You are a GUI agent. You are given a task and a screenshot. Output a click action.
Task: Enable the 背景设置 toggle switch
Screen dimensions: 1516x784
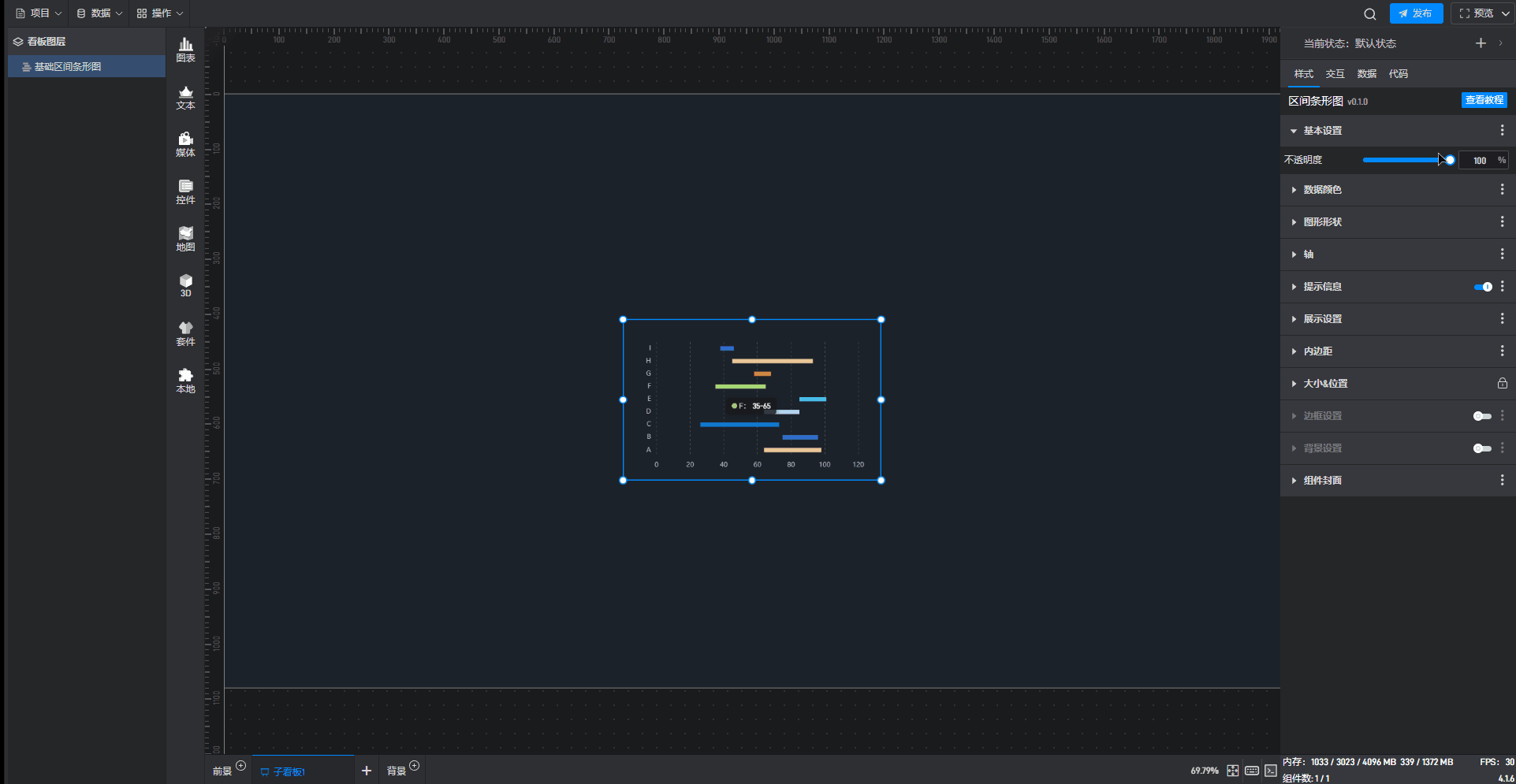click(x=1482, y=448)
